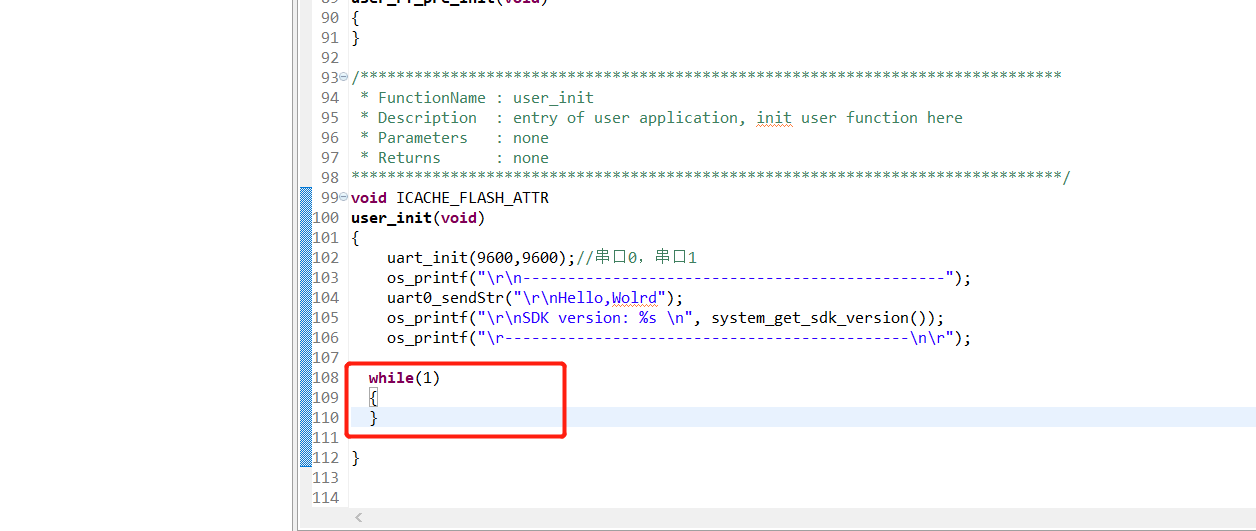
Task: Click the "SDK version: %s" os_printf line
Action: pos(665,318)
